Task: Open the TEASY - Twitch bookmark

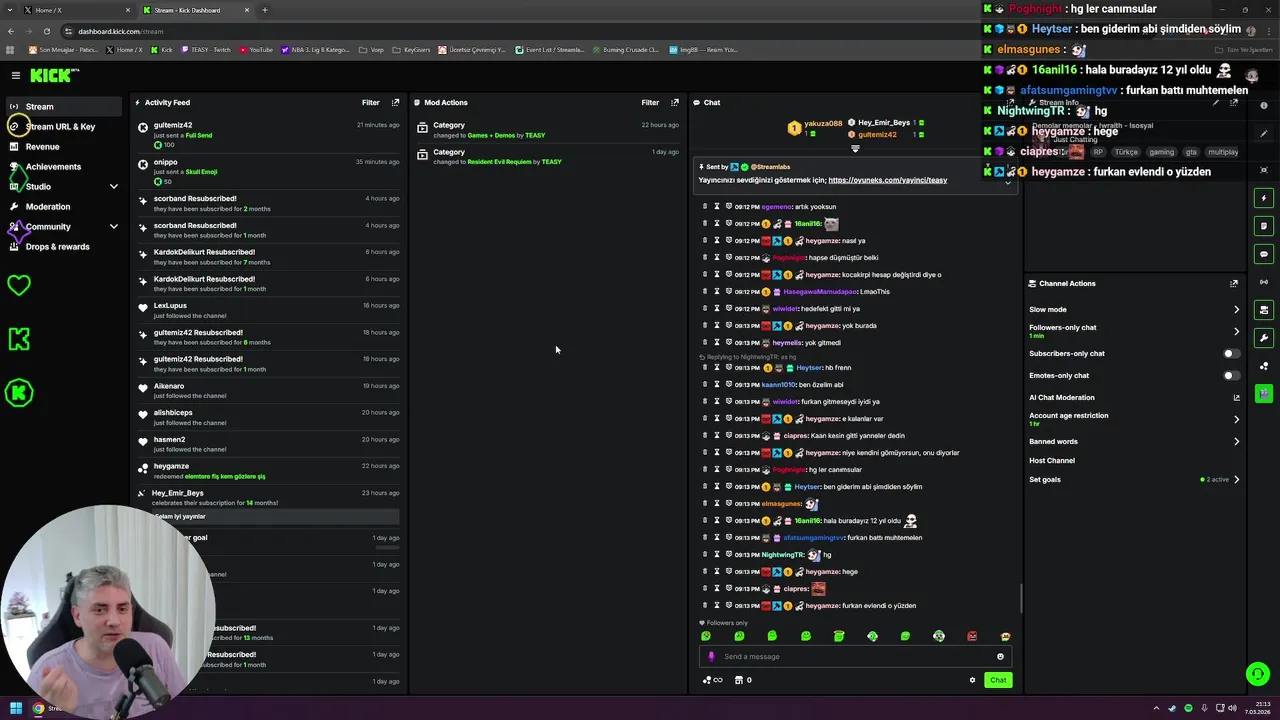Action: pyautogui.click(x=207, y=49)
